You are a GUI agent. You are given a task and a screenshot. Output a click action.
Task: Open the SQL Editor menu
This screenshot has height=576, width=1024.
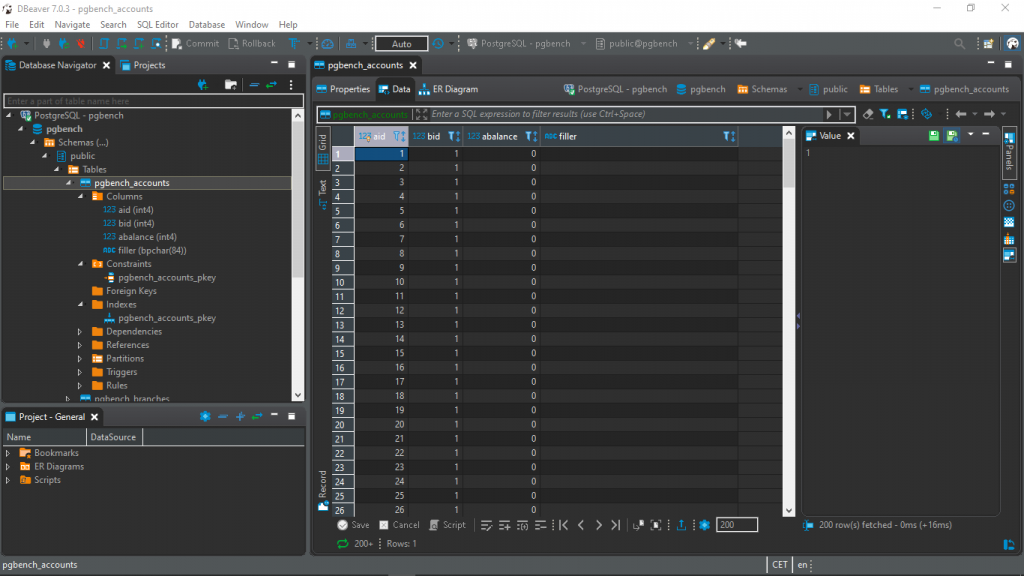tap(158, 24)
